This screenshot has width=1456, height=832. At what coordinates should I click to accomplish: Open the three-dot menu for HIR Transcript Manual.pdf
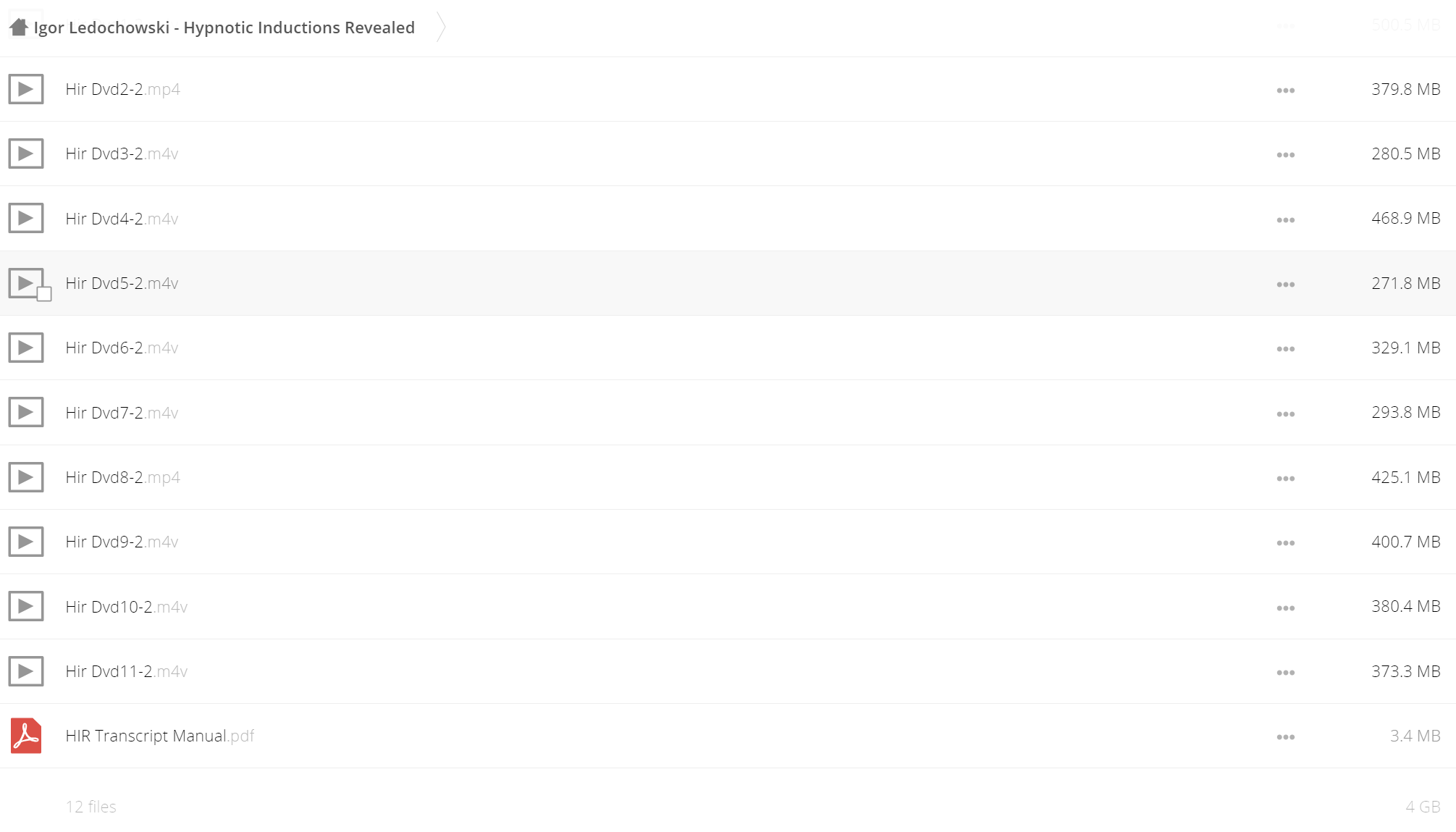tap(1285, 737)
